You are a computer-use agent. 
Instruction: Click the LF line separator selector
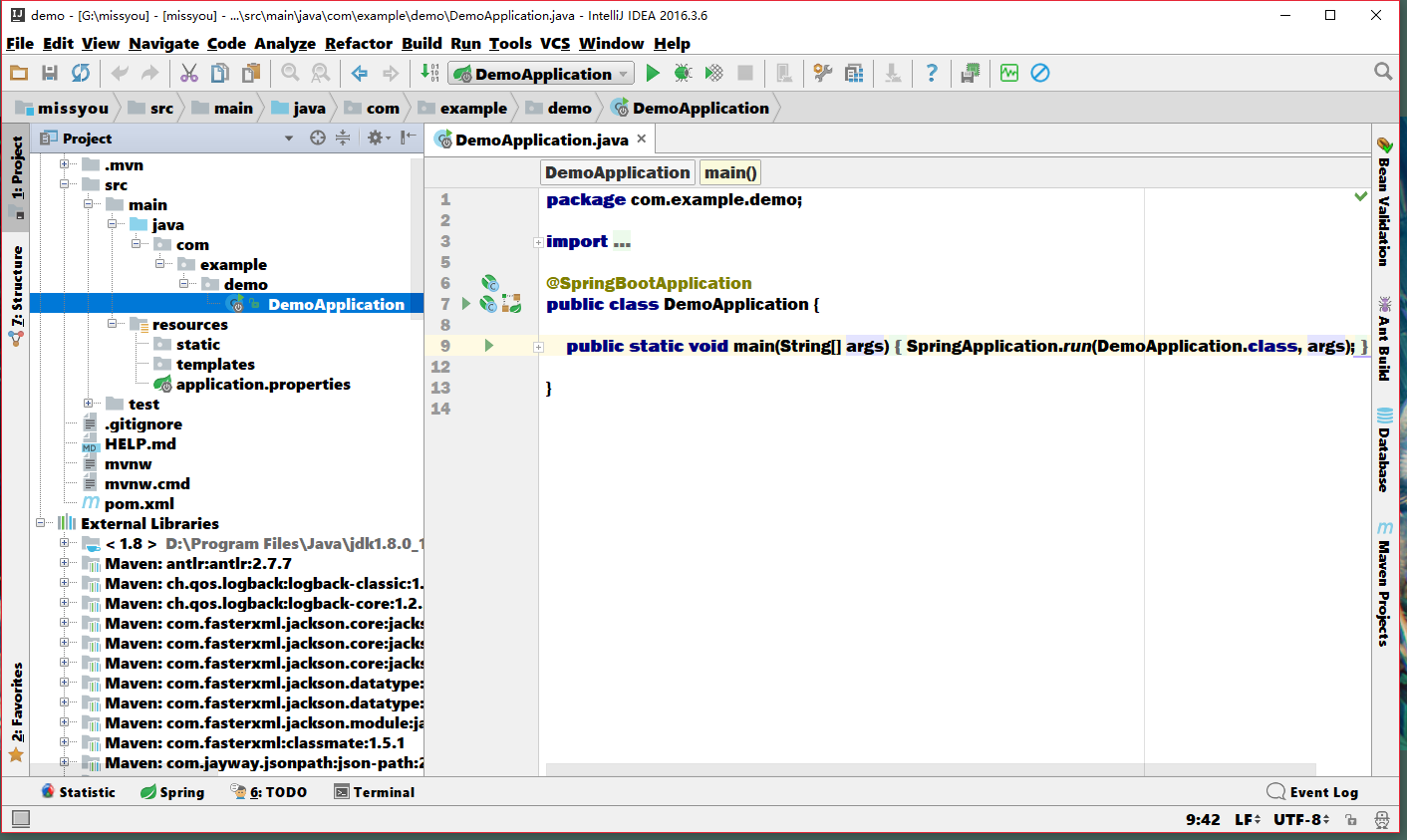coord(1248,819)
